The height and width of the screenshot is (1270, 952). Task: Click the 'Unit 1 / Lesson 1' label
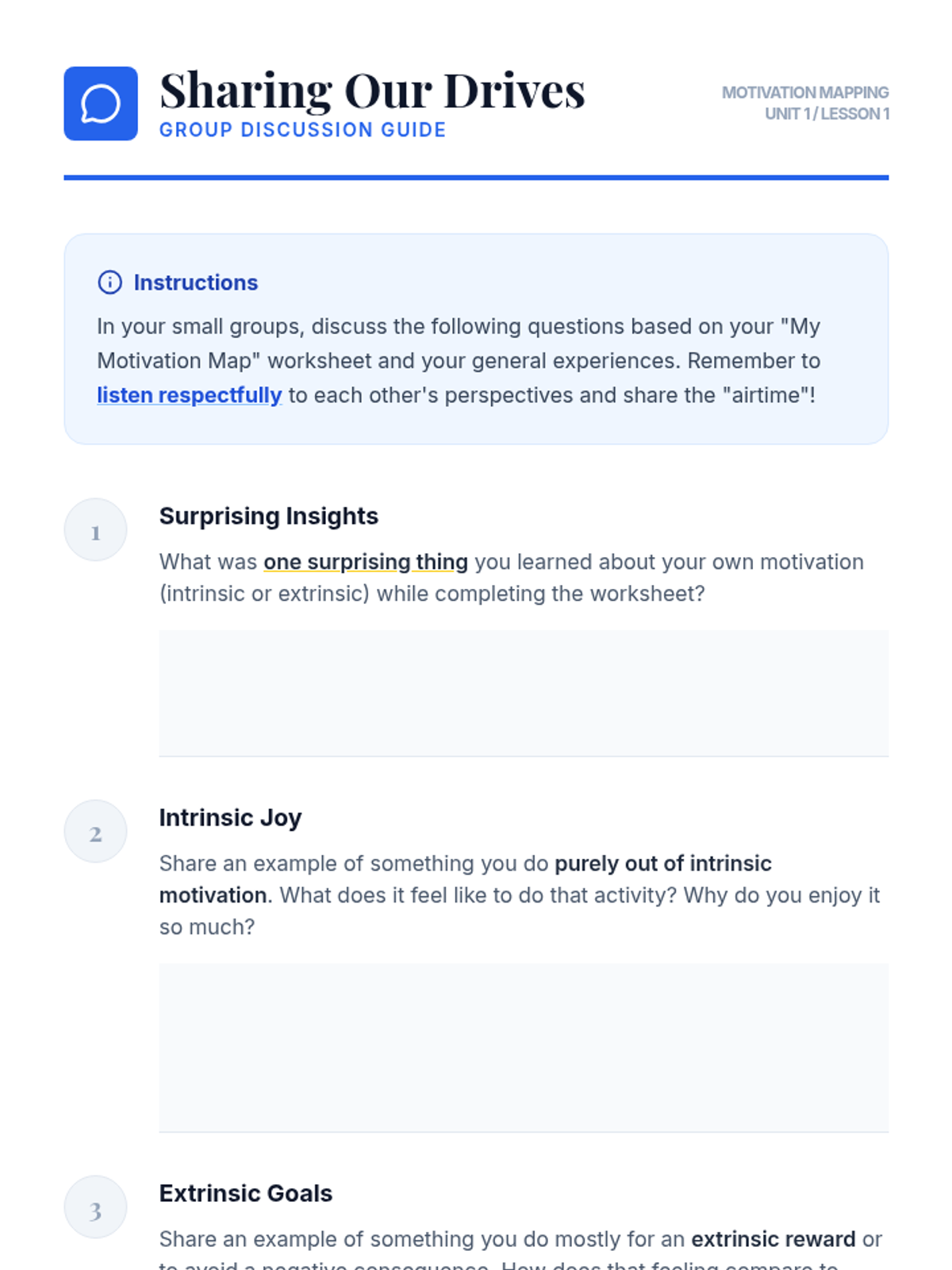click(827, 114)
